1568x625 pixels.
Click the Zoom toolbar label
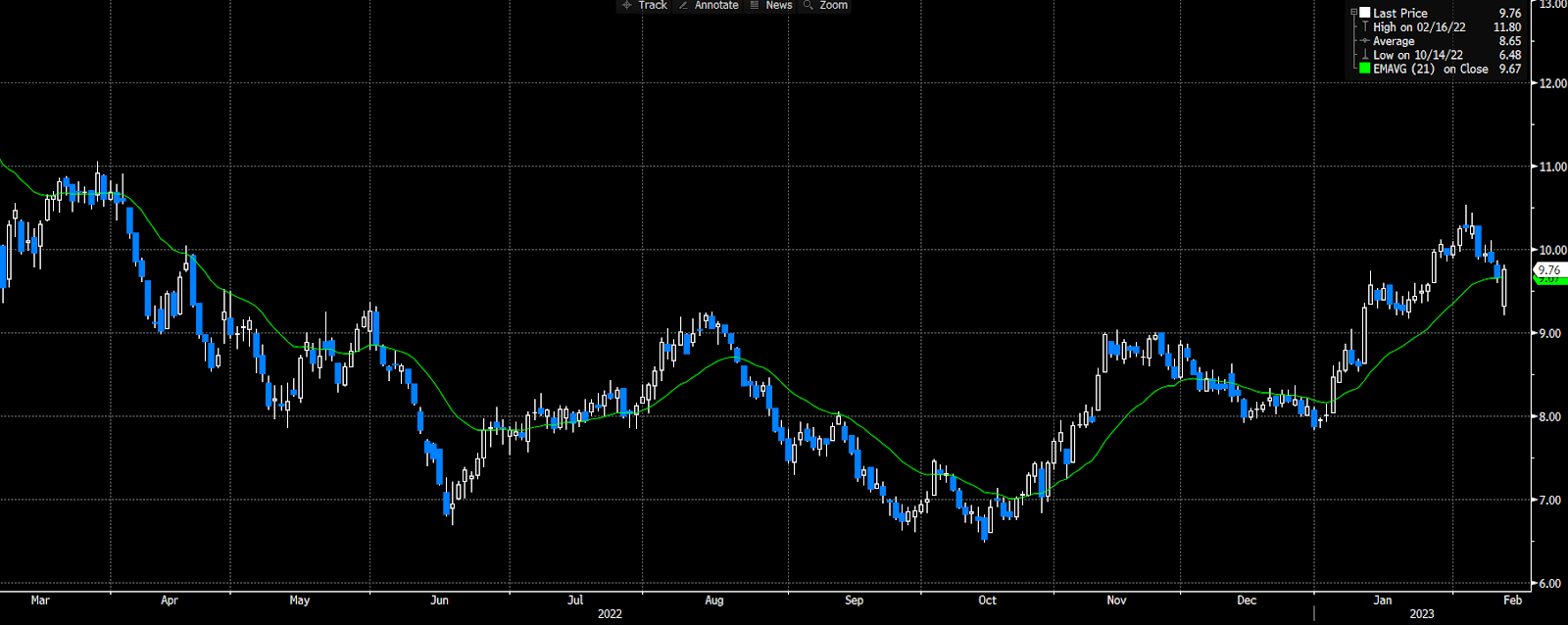click(x=834, y=5)
